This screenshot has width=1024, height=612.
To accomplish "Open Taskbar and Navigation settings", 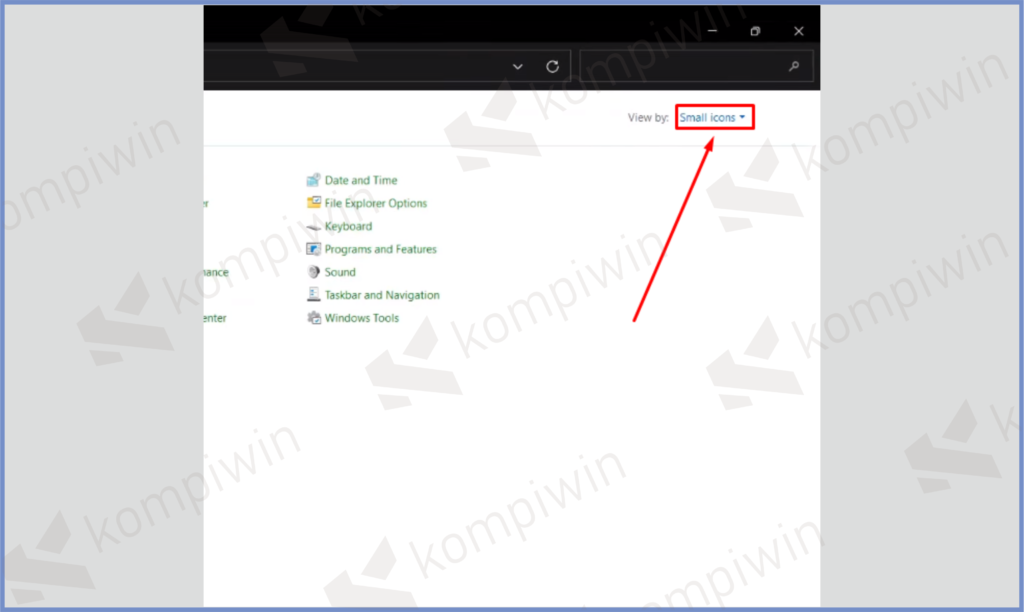I will [383, 295].
